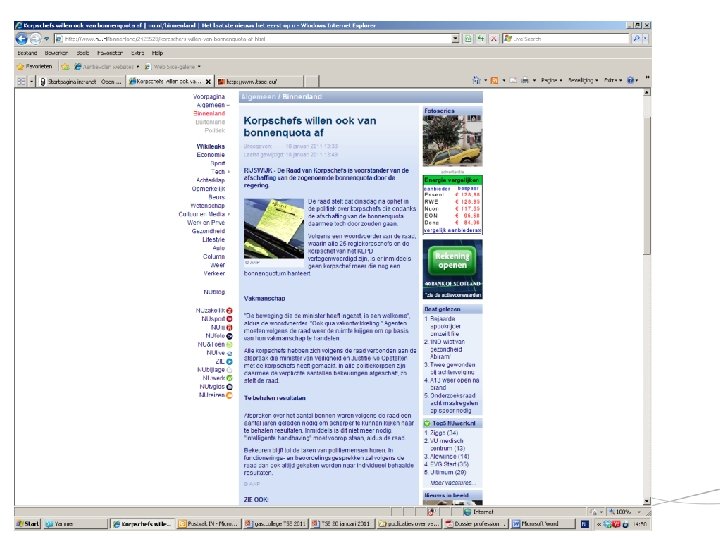Click the NUwerk green icon in sidebar
This screenshot has height=540, width=720.
[x=229, y=378]
